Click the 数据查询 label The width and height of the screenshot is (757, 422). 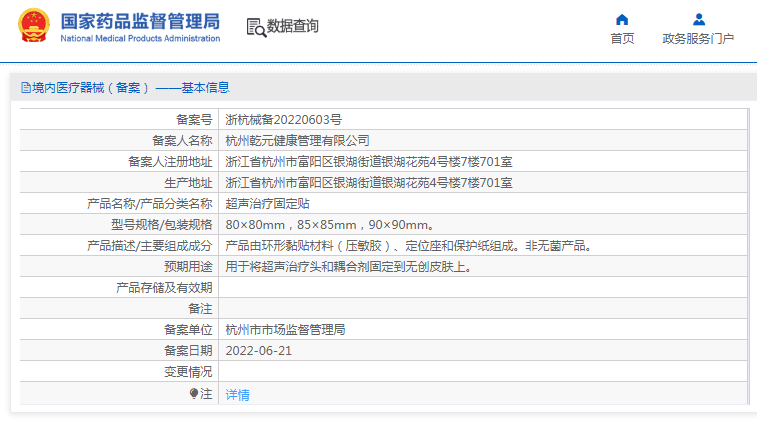pos(293,26)
